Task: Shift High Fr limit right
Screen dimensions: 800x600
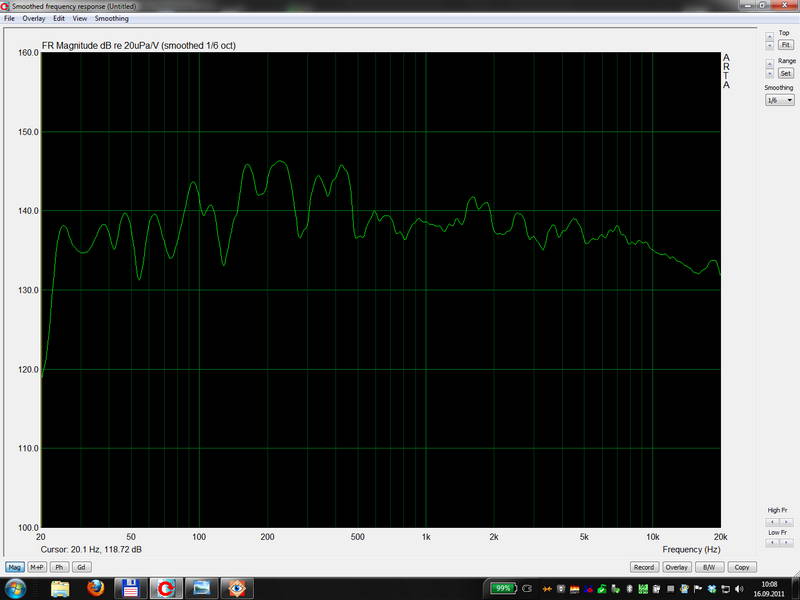Action: 786,522
